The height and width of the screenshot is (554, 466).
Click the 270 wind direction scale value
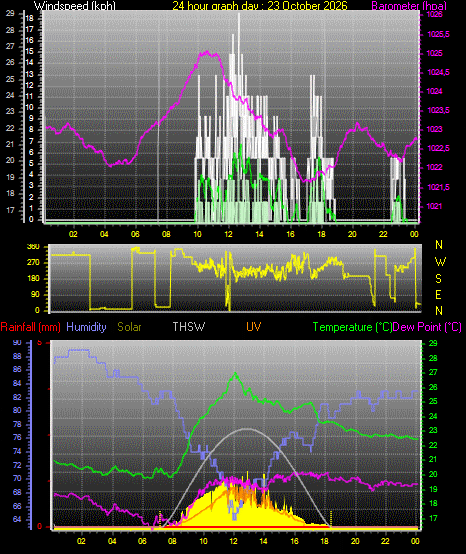point(33,263)
